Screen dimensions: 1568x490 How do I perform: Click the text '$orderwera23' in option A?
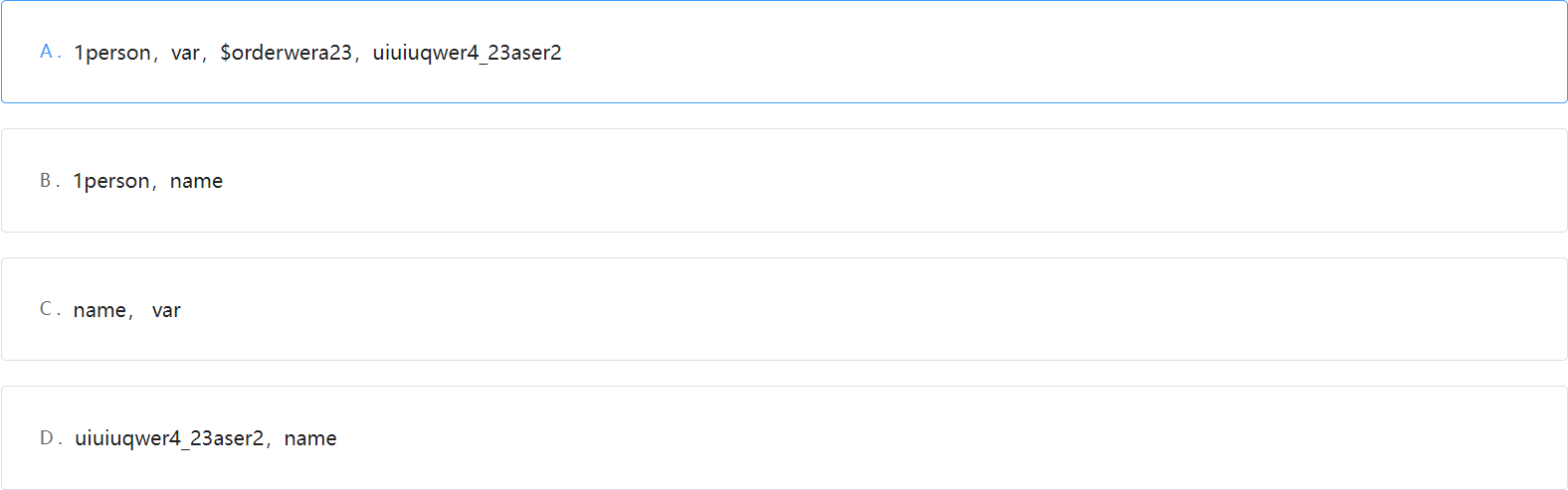click(286, 53)
